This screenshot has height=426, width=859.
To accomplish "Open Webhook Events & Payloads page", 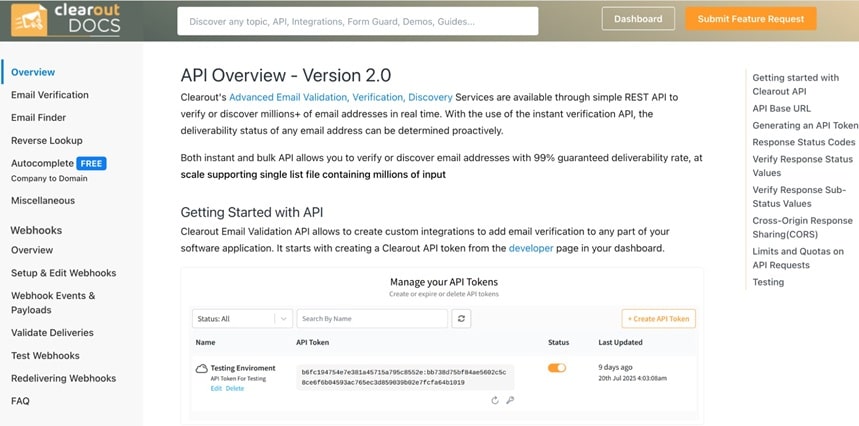I will (x=53, y=303).
